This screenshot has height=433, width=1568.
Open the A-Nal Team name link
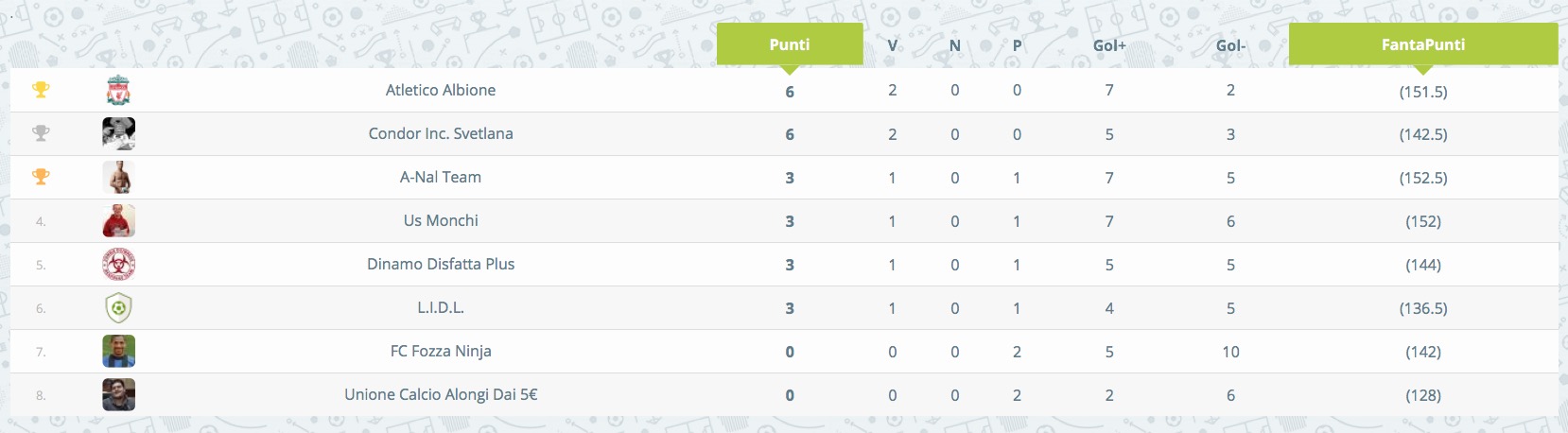pyautogui.click(x=441, y=177)
